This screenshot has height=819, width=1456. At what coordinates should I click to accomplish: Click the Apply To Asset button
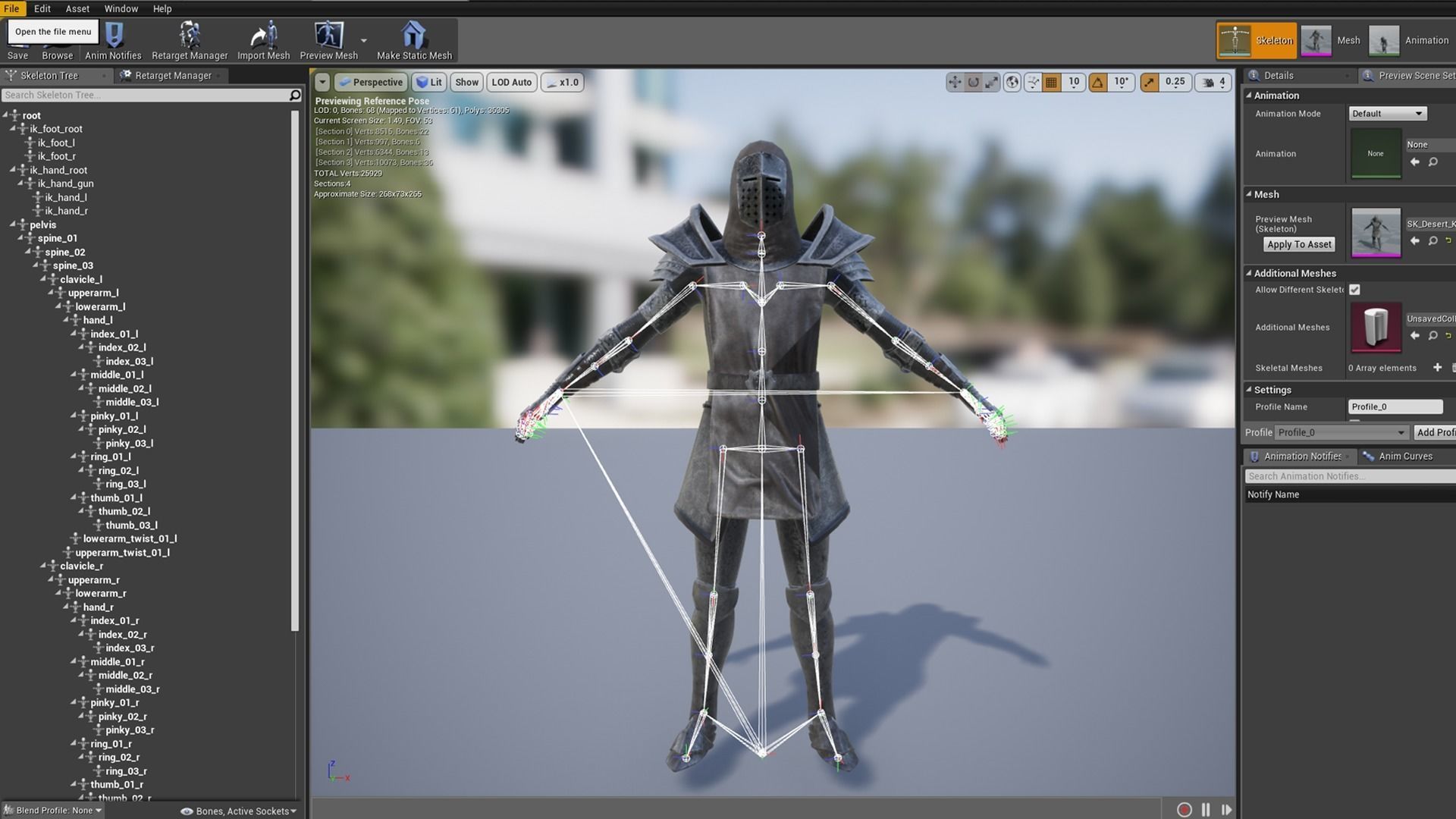pyautogui.click(x=1298, y=244)
